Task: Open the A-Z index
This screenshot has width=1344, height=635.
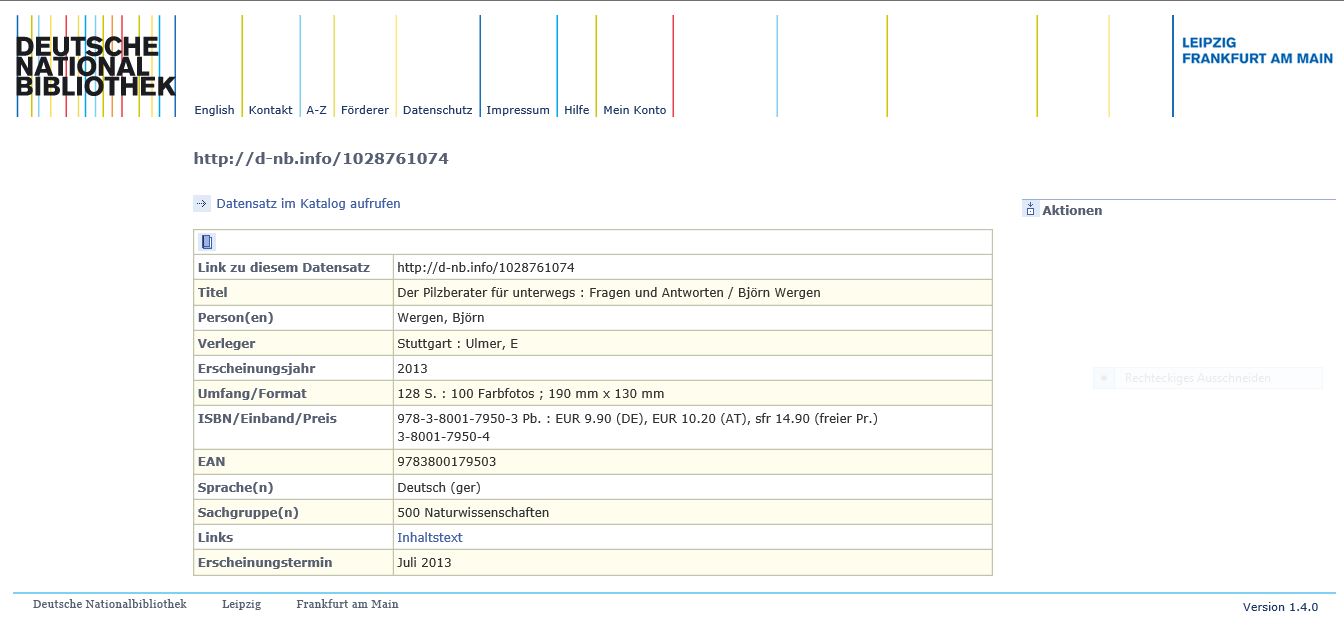Action: [316, 110]
